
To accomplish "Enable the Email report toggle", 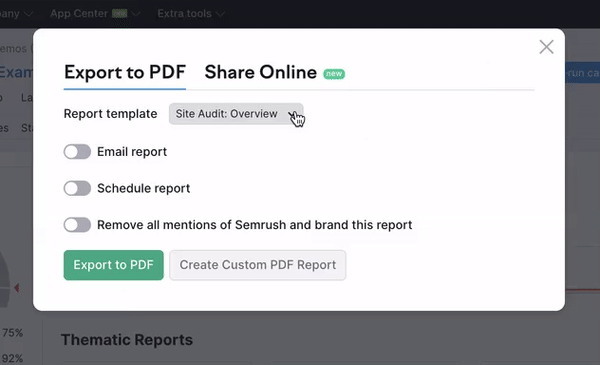I will (77, 152).
